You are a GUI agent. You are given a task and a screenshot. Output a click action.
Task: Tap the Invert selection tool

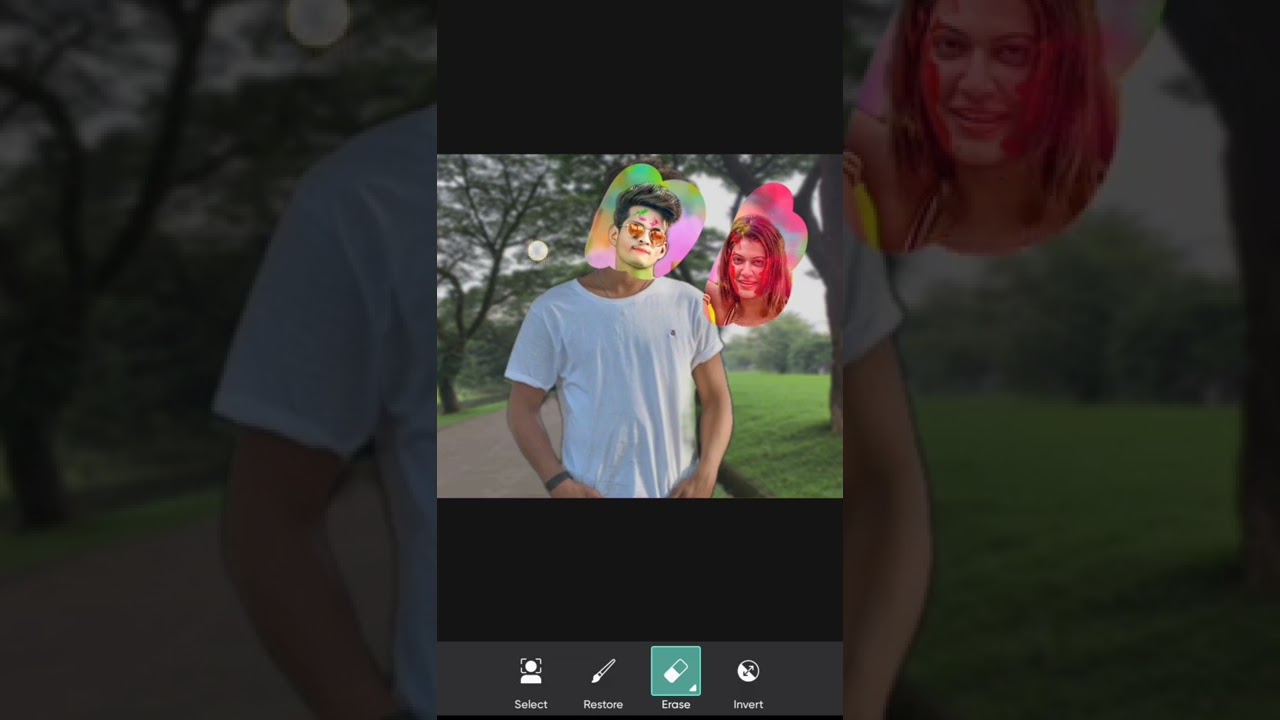748,683
